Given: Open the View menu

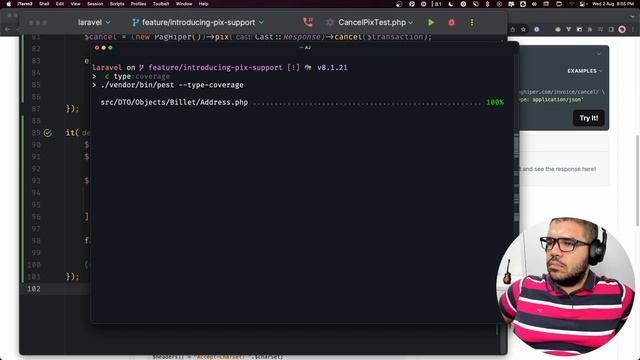Looking at the screenshot, I should [76, 4].
